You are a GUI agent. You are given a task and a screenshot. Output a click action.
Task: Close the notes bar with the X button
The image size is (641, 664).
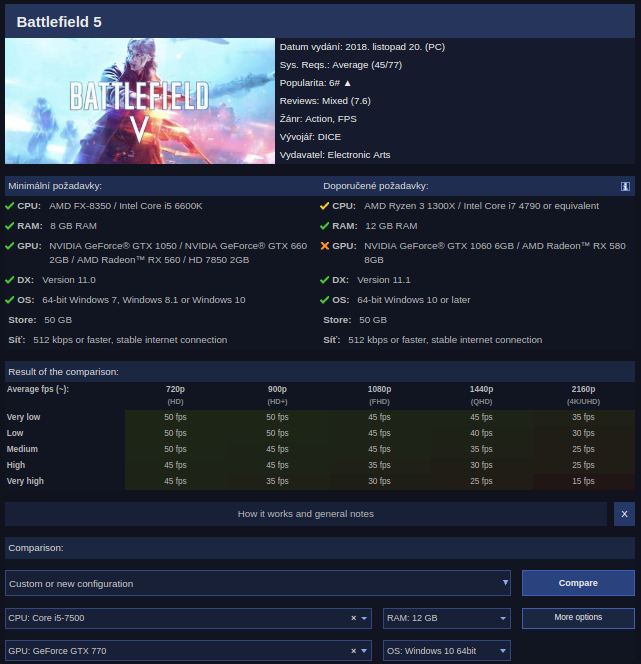(624, 514)
